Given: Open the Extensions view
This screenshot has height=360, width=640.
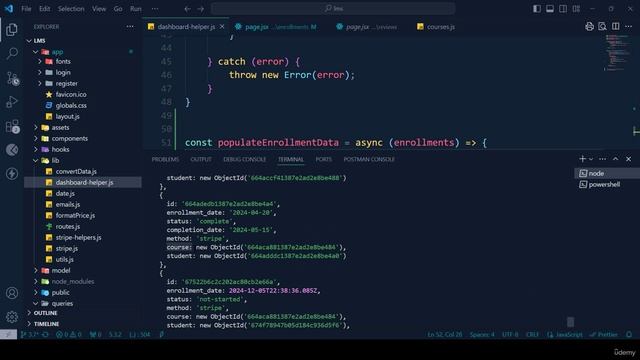Looking at the screenshot, I should (12, 126).
